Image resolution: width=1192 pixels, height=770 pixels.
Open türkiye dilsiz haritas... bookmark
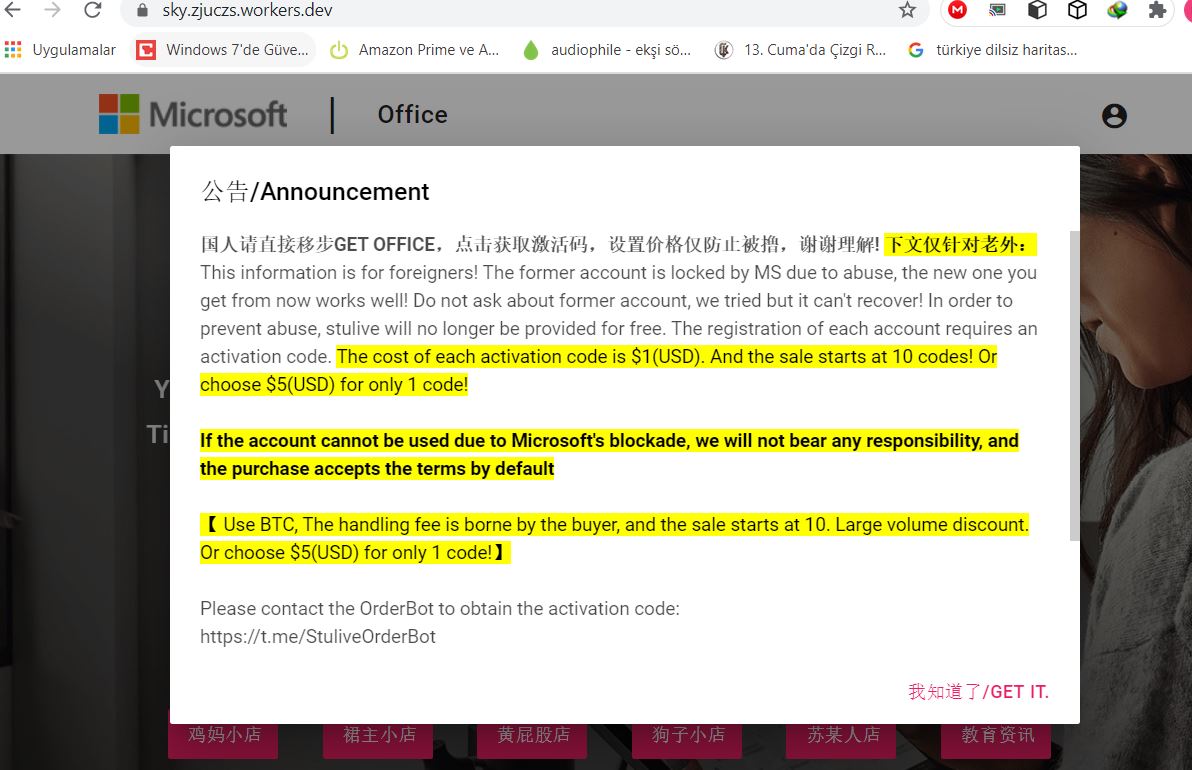click(x=993, y=50)
